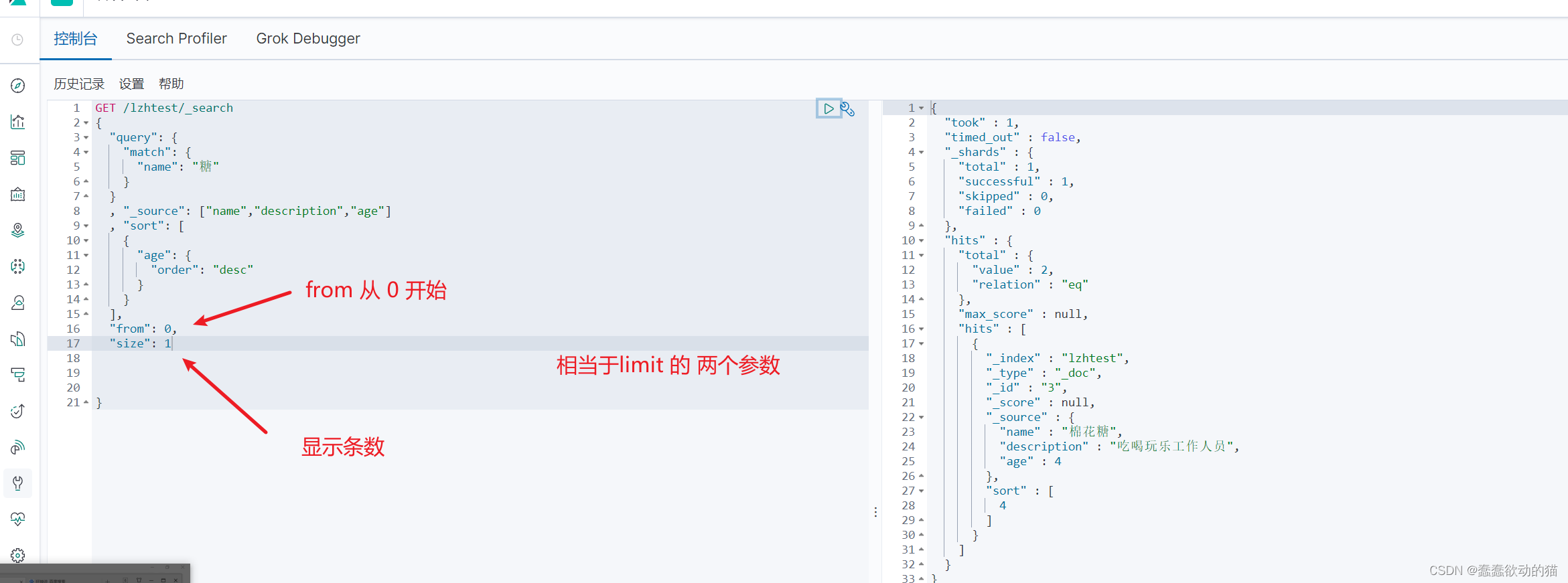Open Recently viewed clock icon in sidebar
This screenshot has height=583, width=1568.
click(18, 40)
